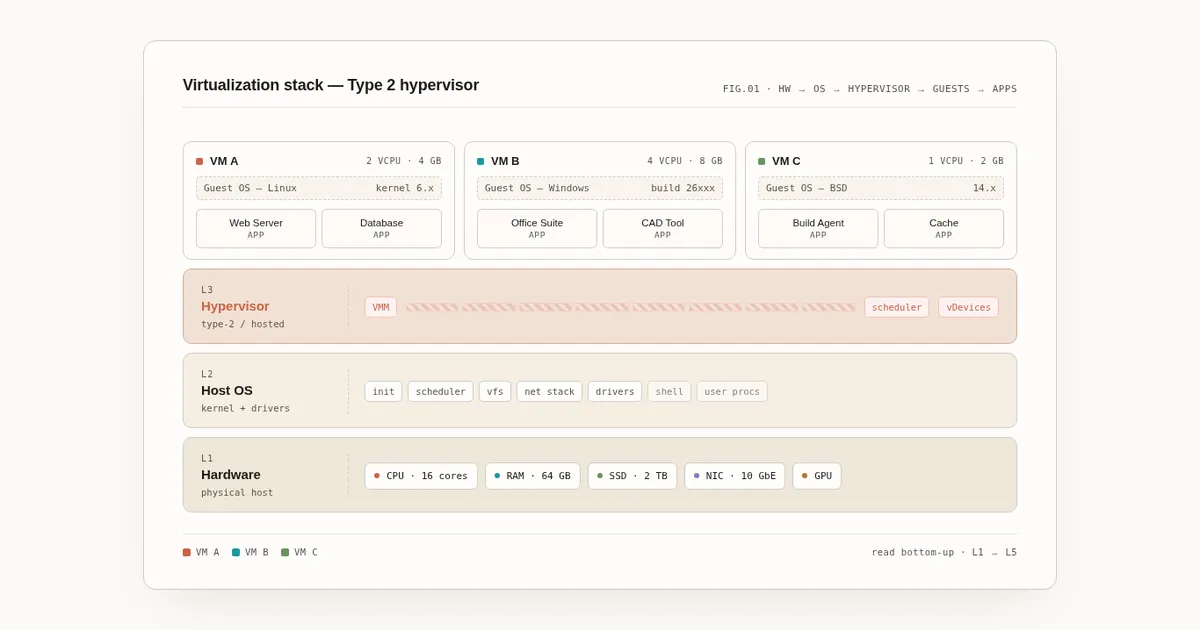Click the SSD 2 TB chip
1200x630 pixels.
(632, 476)
